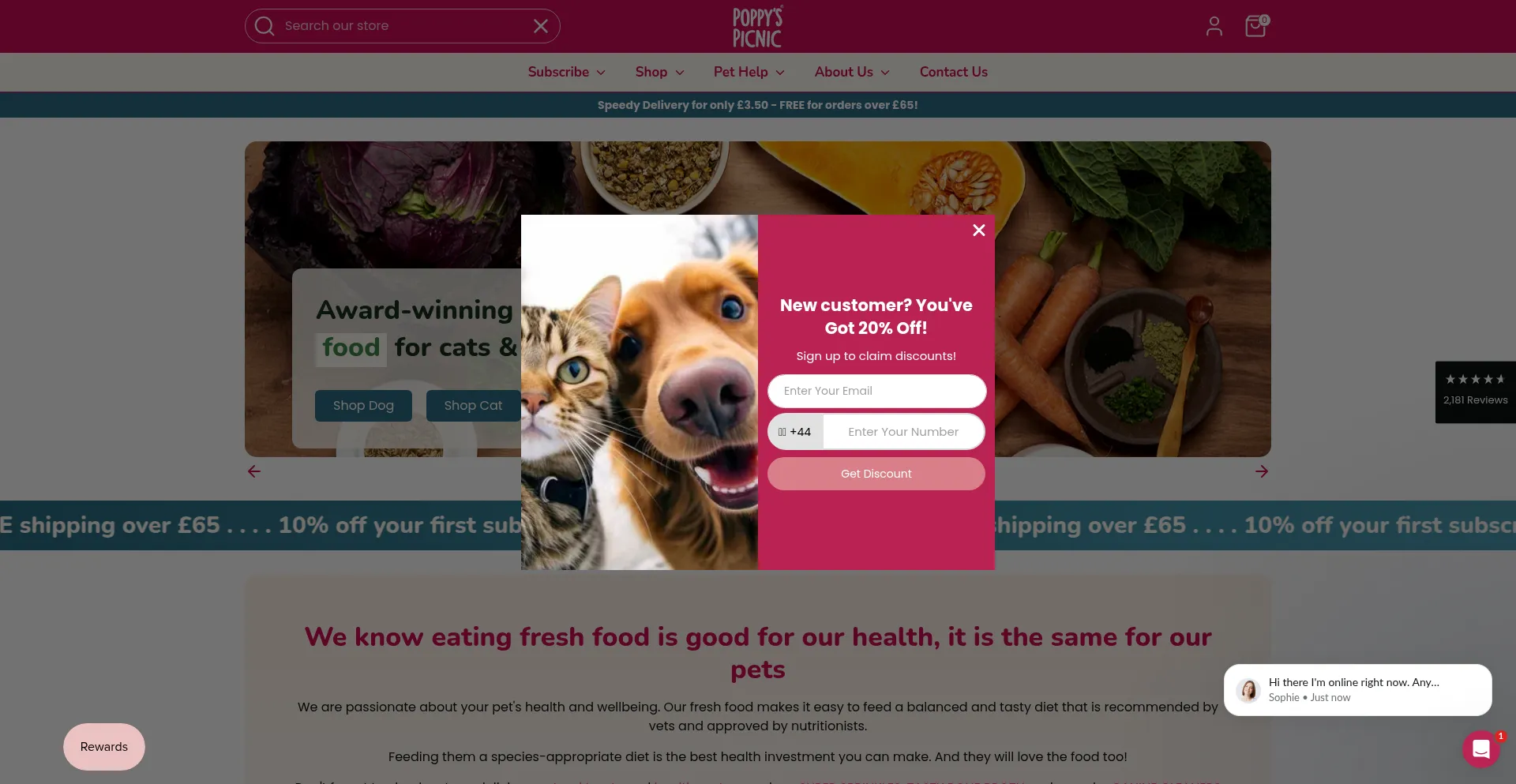
Task: Open the account profile icon
Action: pyautogui.click(x=1214, y=26)
